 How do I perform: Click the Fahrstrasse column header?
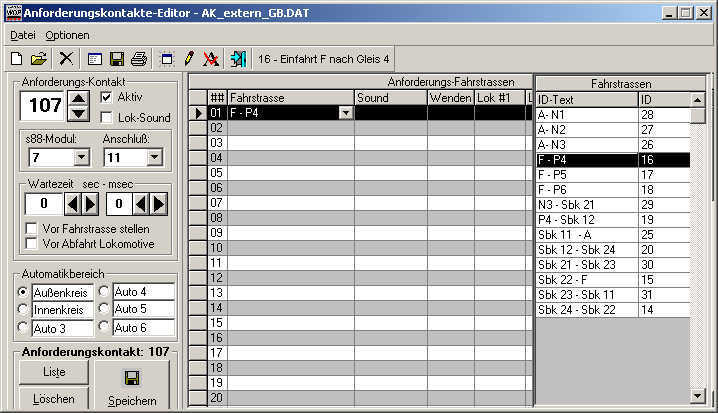tap(291, 98)
